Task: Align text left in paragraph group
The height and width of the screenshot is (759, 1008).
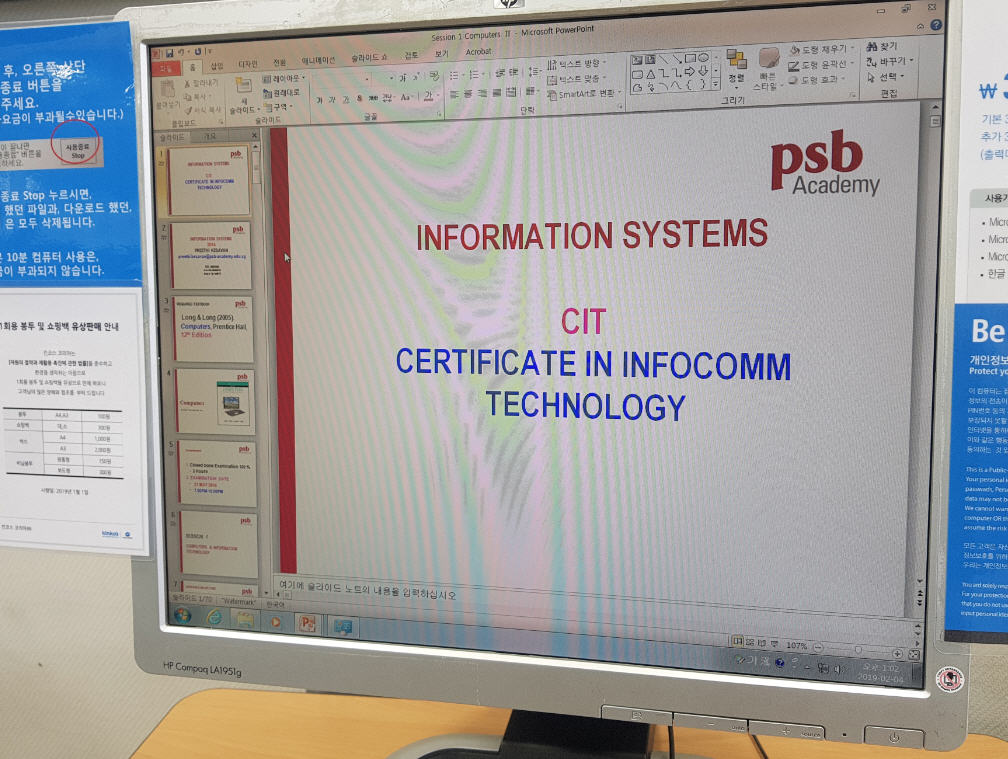Action: pos(454,94)
